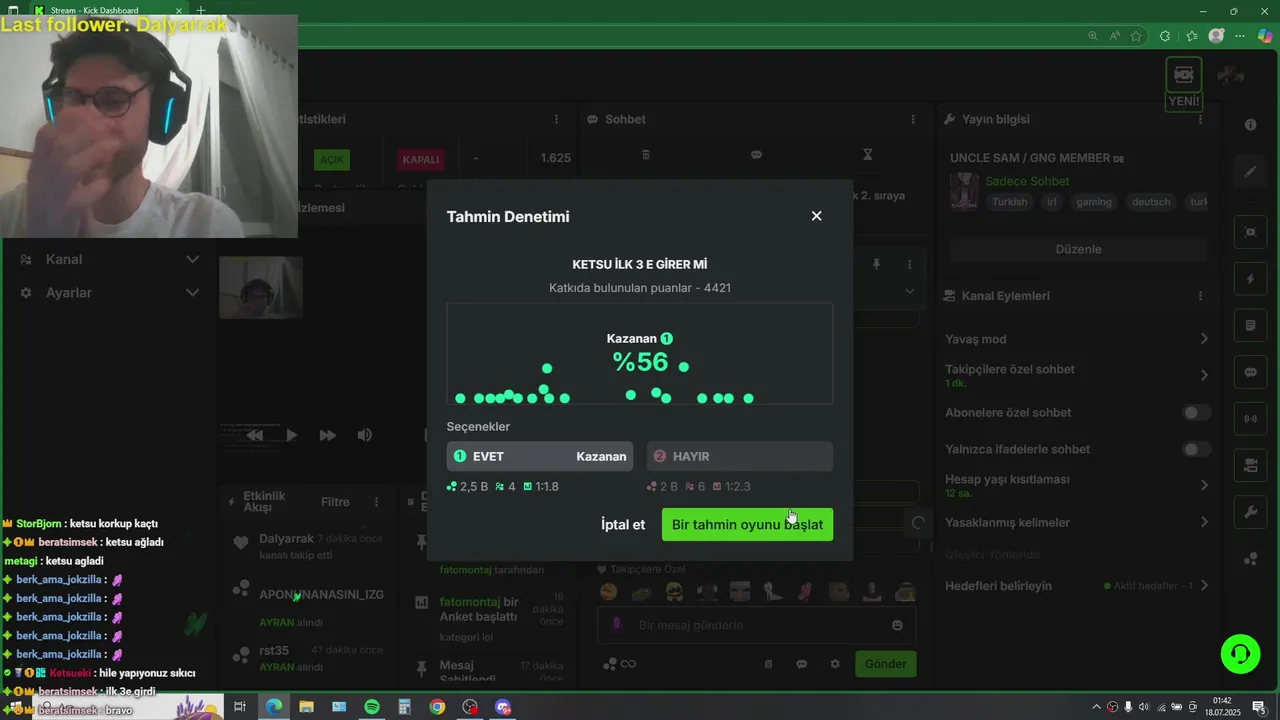Toggle Abonelere özel sohbet switch
Screen dimensions: 1280x720
coord(1197,412)
